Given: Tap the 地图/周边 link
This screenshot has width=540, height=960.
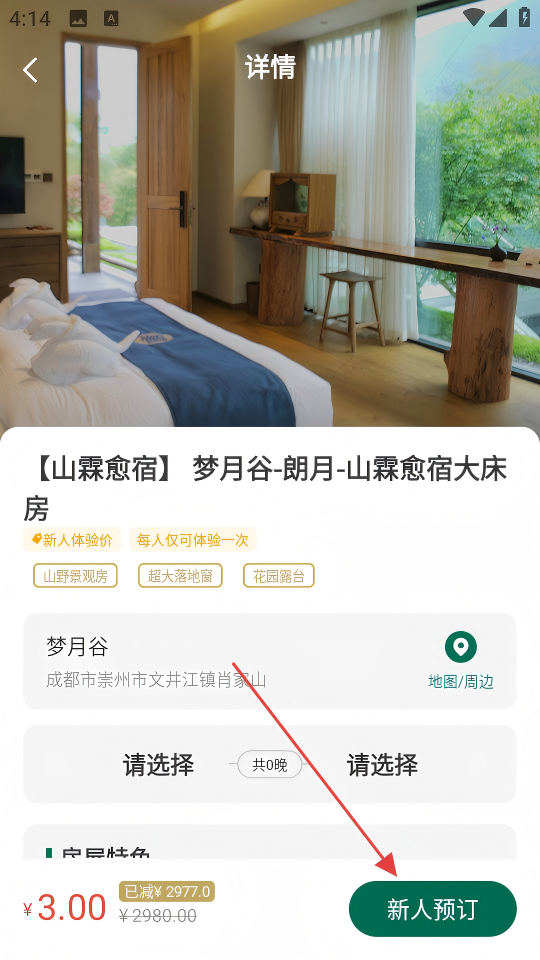Looking at the screenshot, I should pyautogui.click(x=460, y=681).
